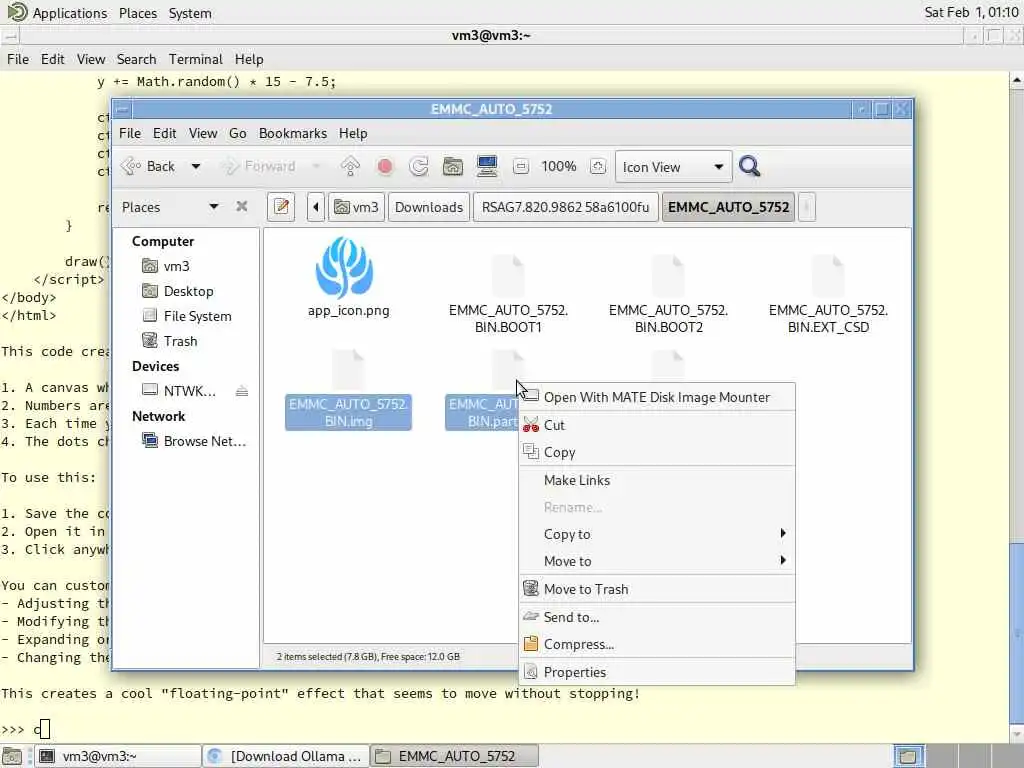The width and height of the screenshot is (1024, 768).
Task: Click the EMMC_AUTO_5752 taskbar button
Action: point(455,756)
